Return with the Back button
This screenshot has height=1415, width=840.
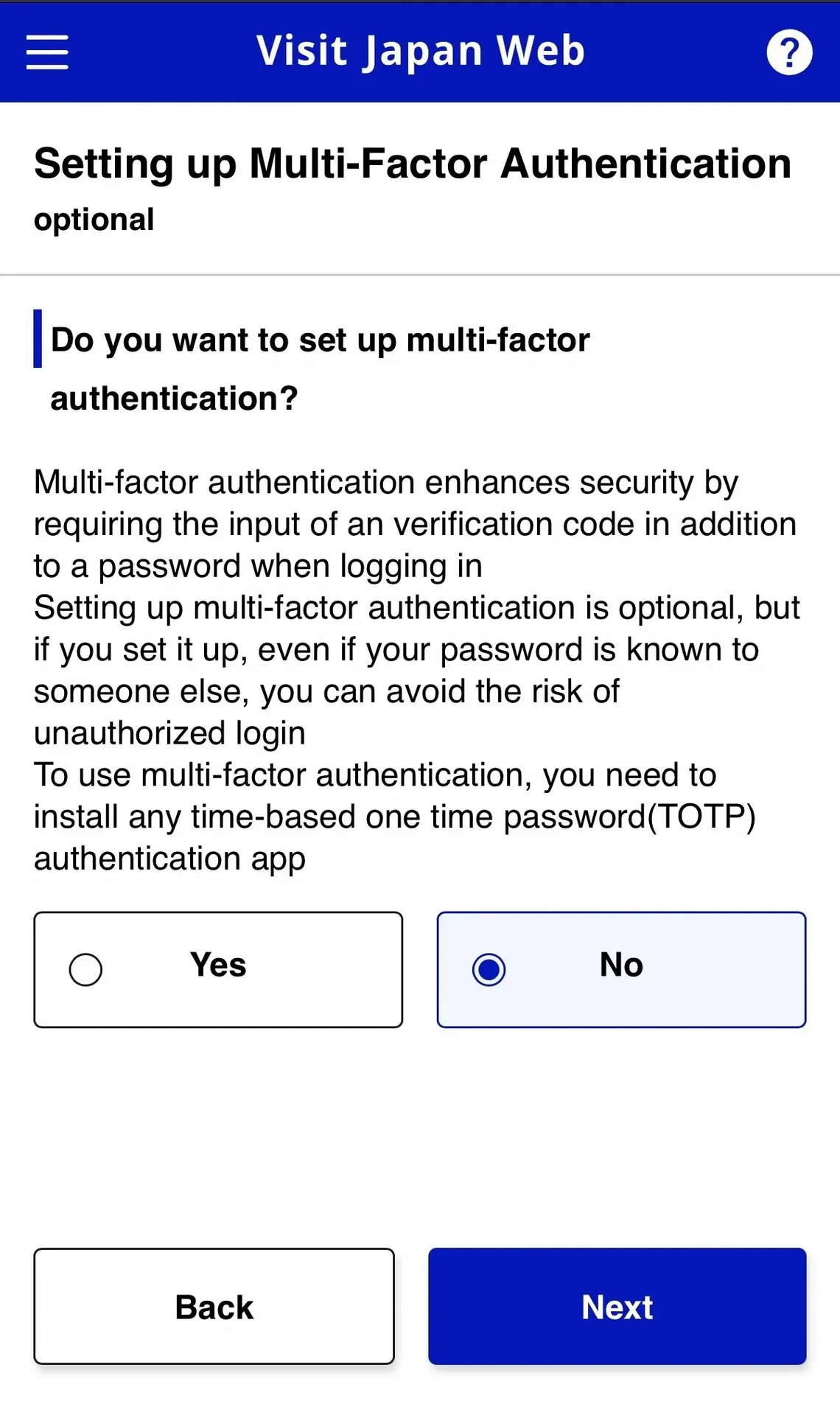click(x=214, y=1306)
